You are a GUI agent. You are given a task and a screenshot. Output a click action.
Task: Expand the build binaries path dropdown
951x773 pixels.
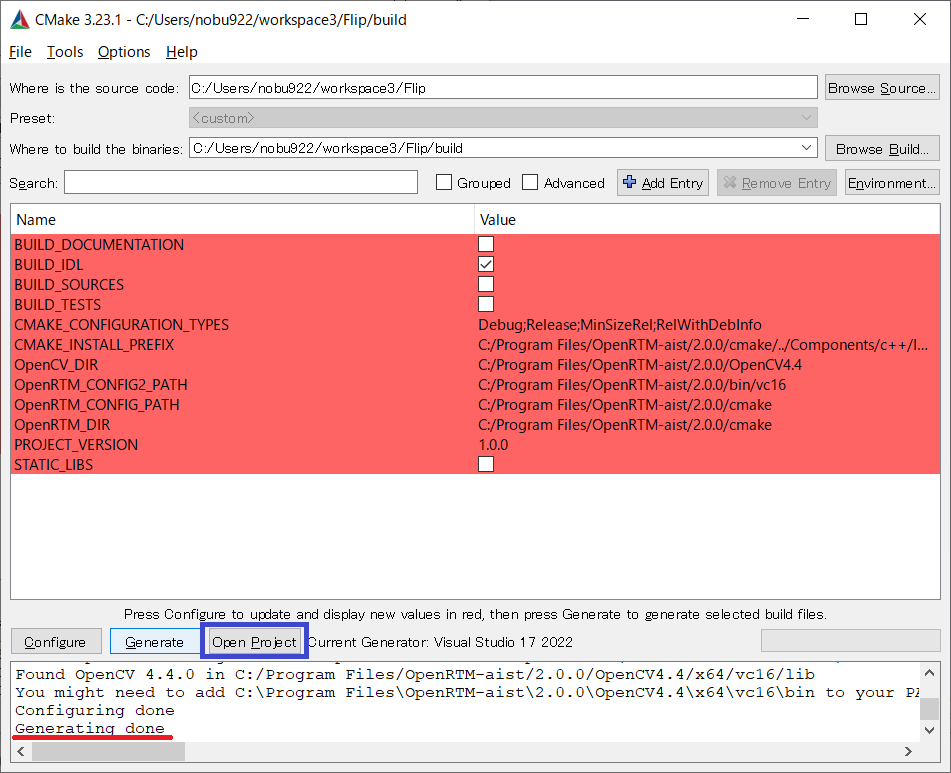[x=806, y=148]
